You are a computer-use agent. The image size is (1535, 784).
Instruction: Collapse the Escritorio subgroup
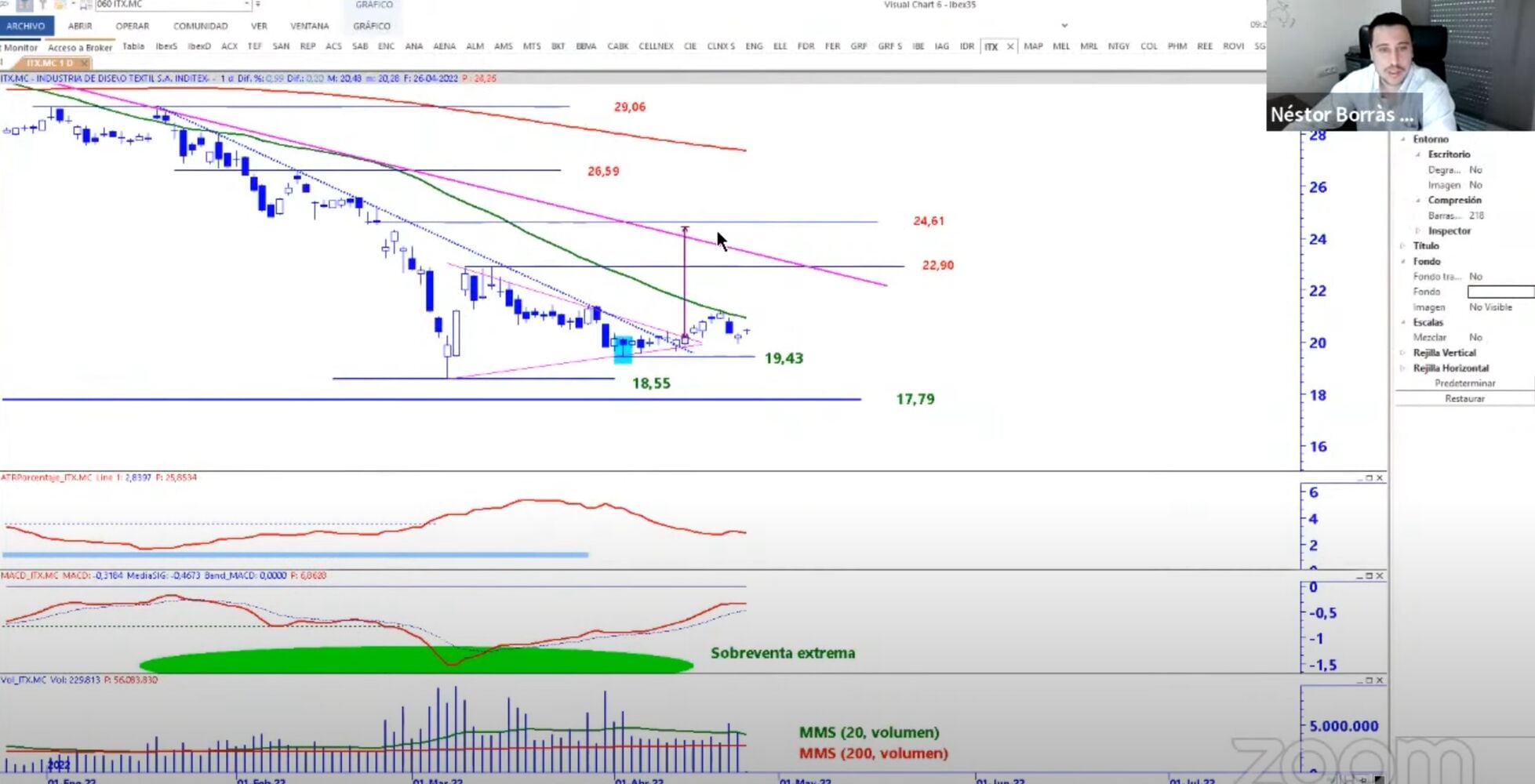click(1418, 154)
